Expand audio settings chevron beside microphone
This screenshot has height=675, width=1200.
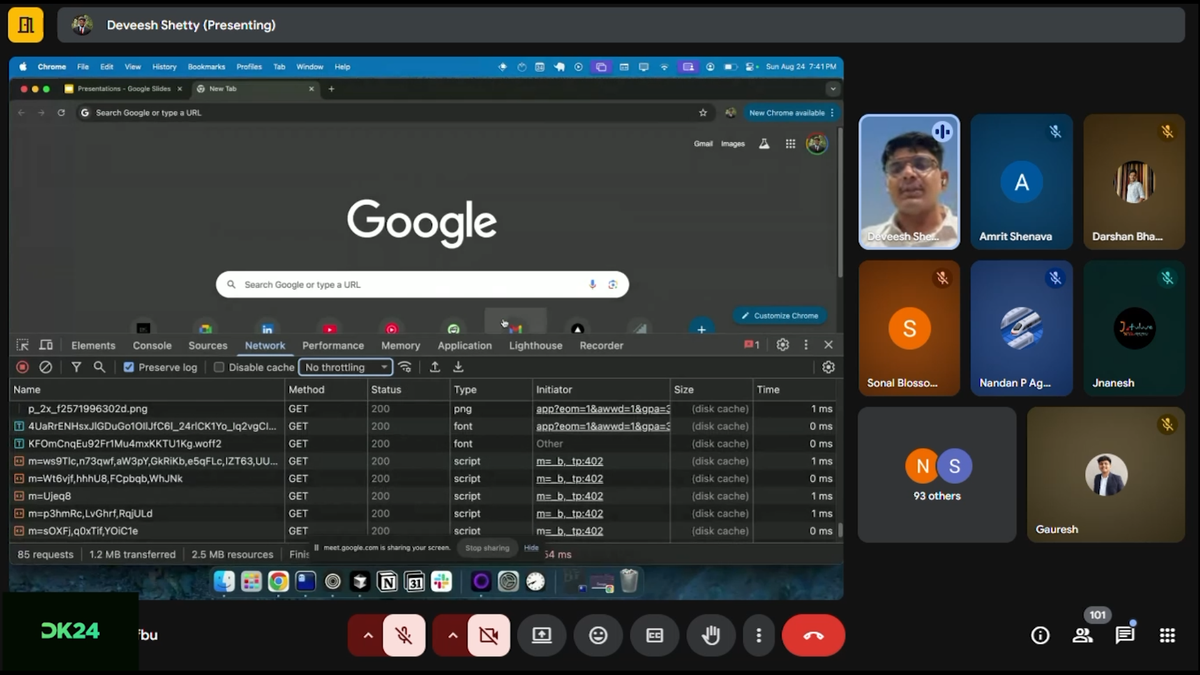[x=367, y=635]
